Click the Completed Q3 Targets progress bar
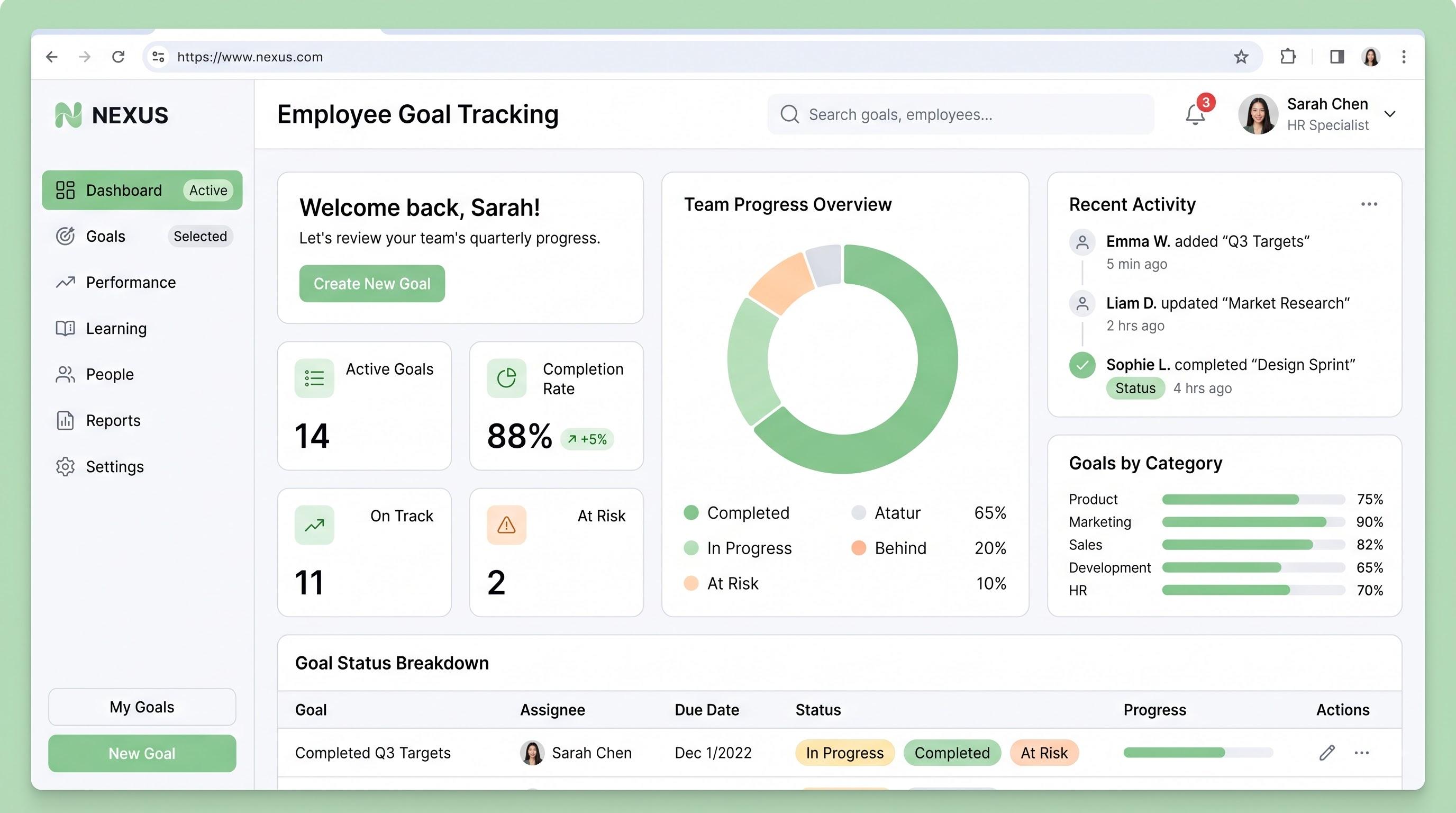The height and width of the screenshot is (813, 1456). click(x=1198, y=753)
